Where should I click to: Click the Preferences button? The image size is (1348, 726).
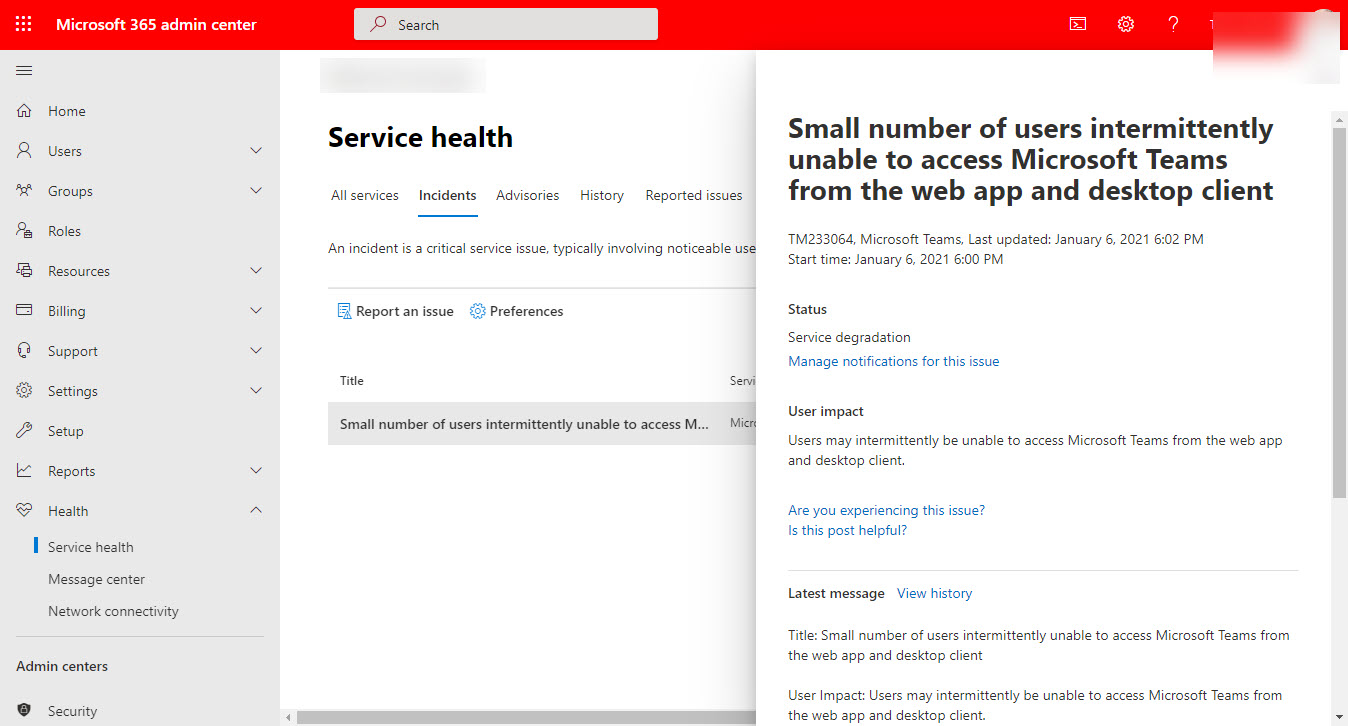coord(517,311)
